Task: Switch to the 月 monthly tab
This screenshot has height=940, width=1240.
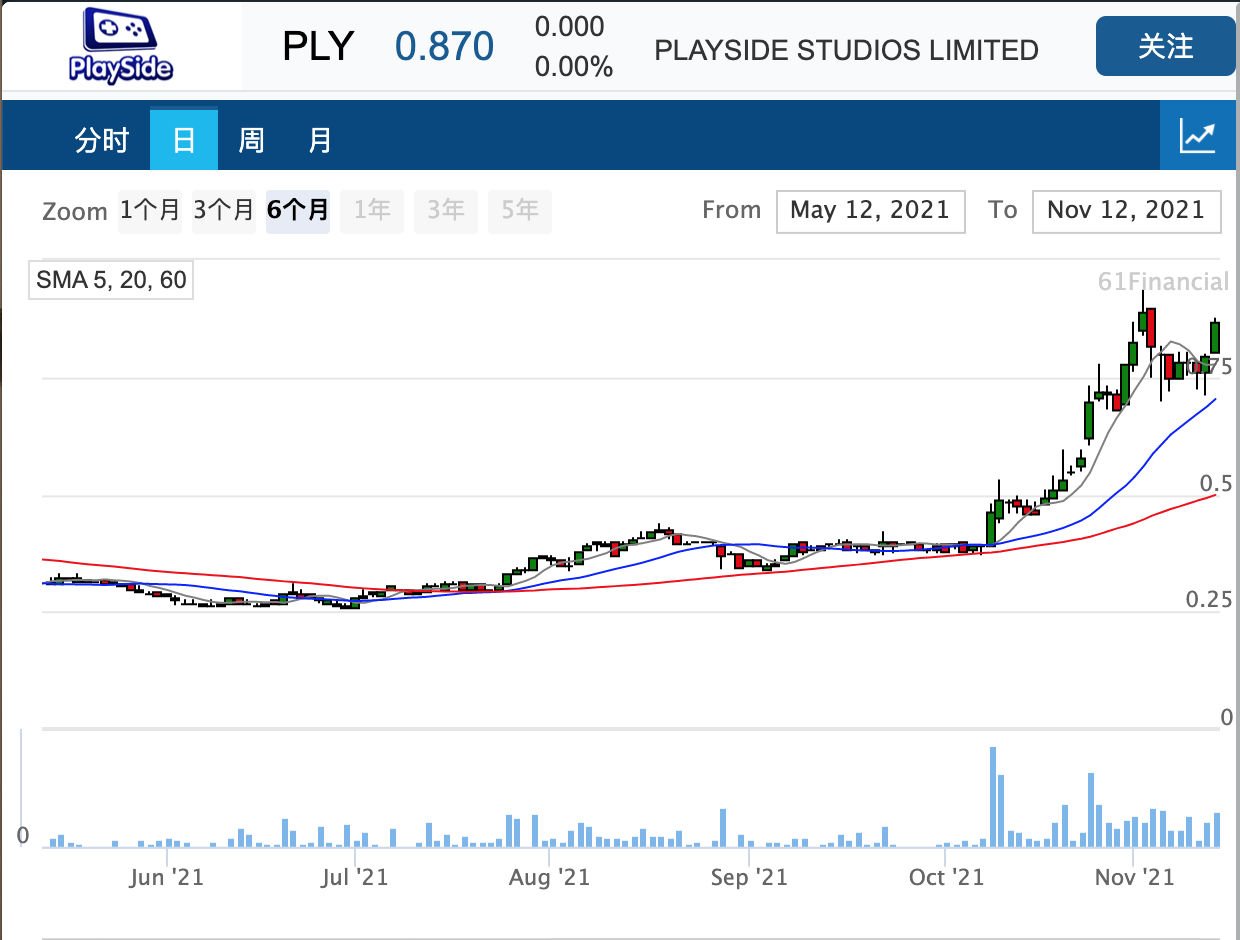Action: pyautogui.click(x=319, y=140)
